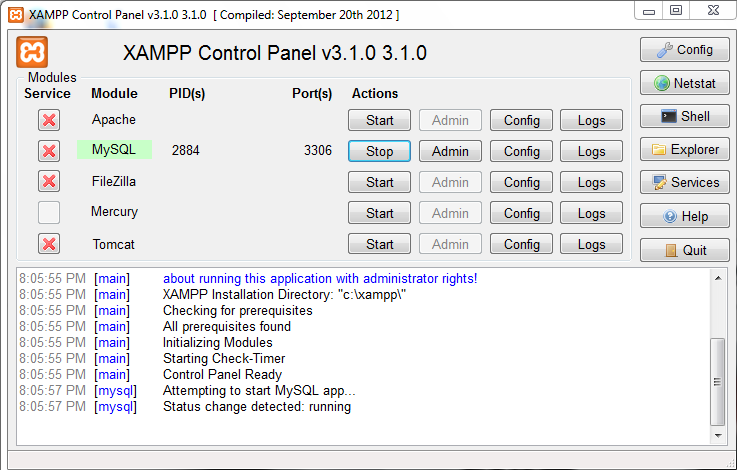Click the 'Control Panel Ready' log line
The width and height of the screenshot is (737, 470).
coord(222,375)
